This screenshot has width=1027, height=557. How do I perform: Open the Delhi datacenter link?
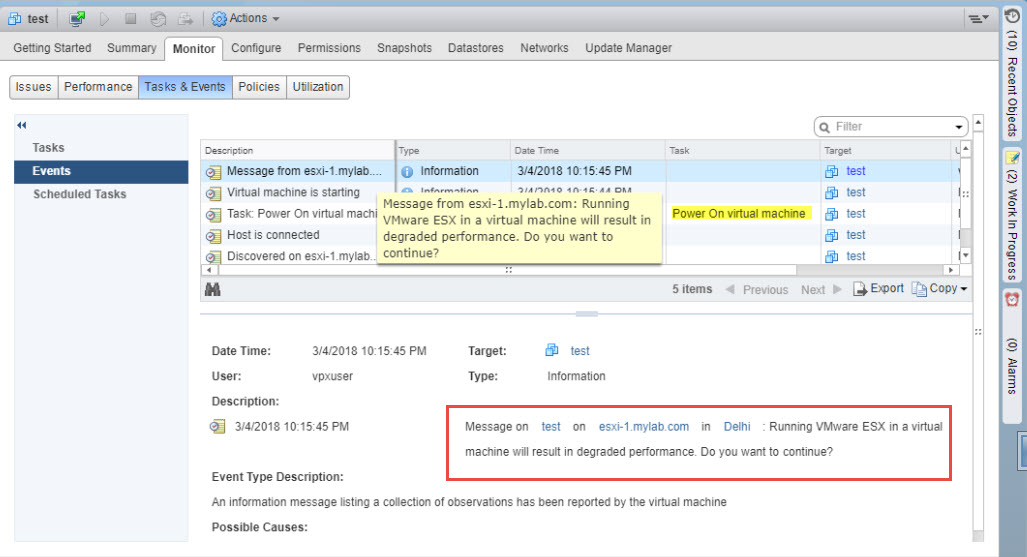[737, 427]
